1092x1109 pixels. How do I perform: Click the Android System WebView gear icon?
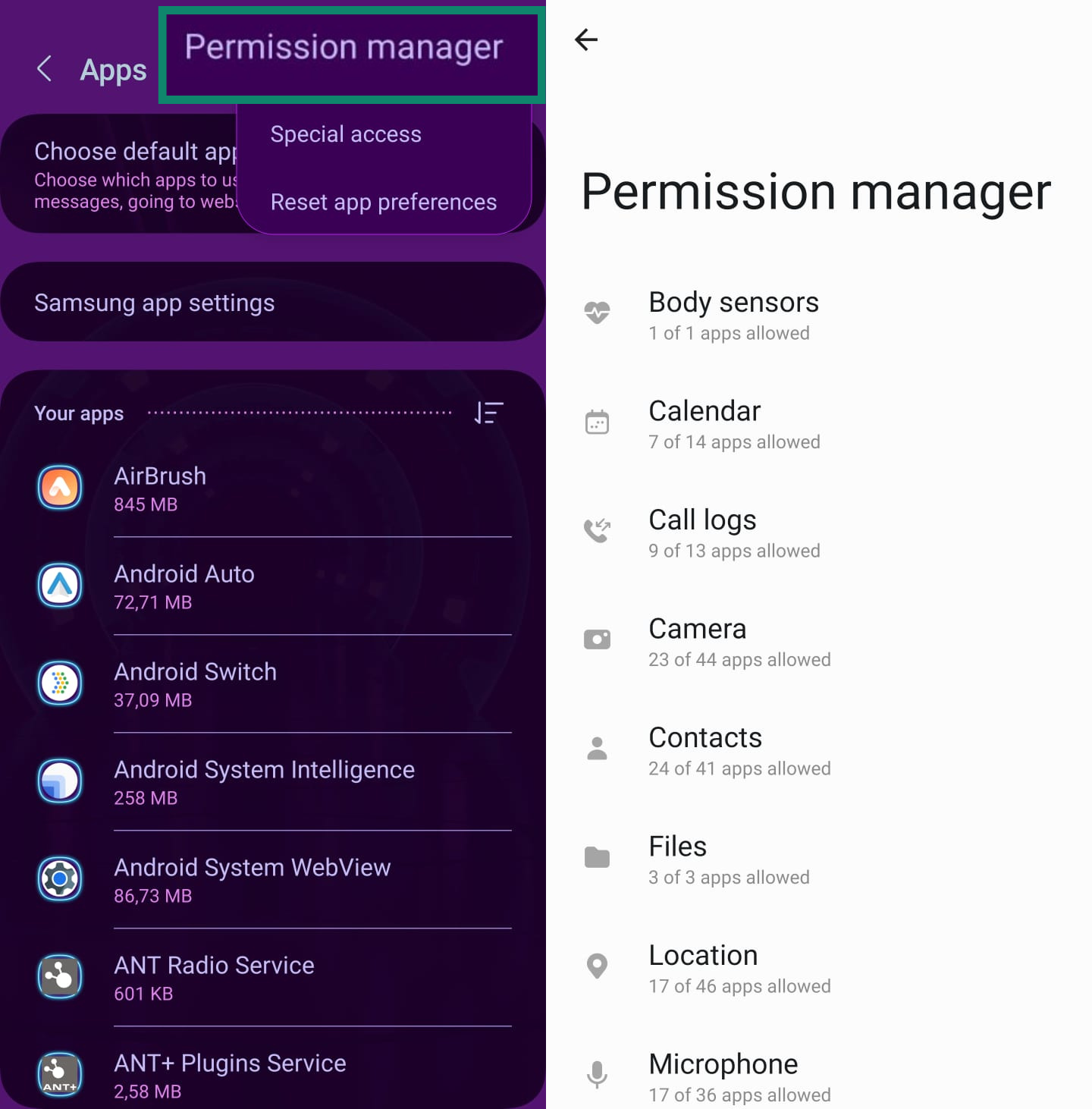point(60,879)
